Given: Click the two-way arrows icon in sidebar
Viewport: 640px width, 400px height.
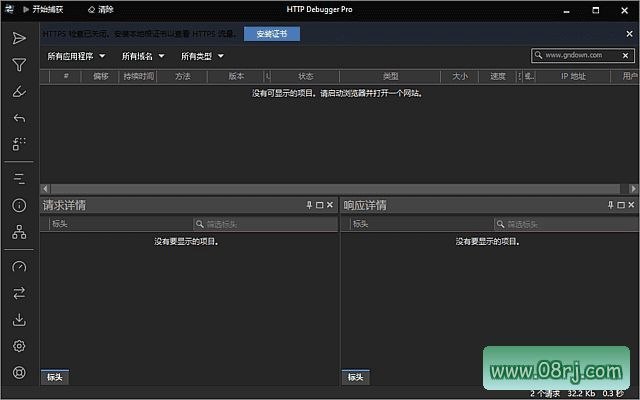Looking at the screenshot, I should [19, 293].
